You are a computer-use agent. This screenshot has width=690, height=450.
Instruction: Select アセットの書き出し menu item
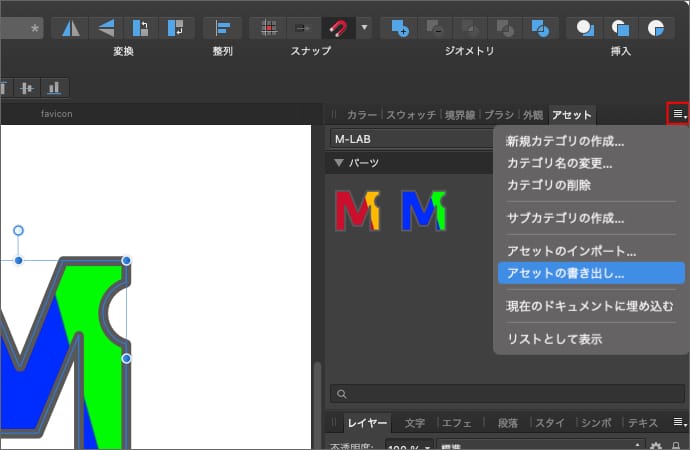point(565,272)
